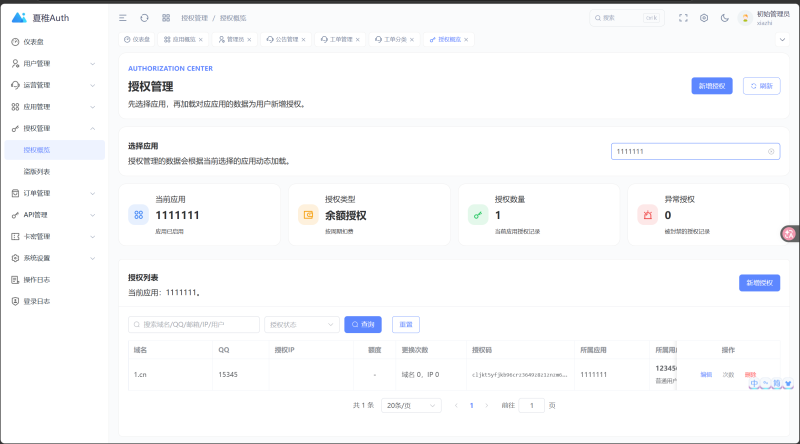The width and height of the screenshot is (800, 444).
Task: Expand the 用户管理 sidebar menu
Action: pyautogui.click(x=54, y=64)
